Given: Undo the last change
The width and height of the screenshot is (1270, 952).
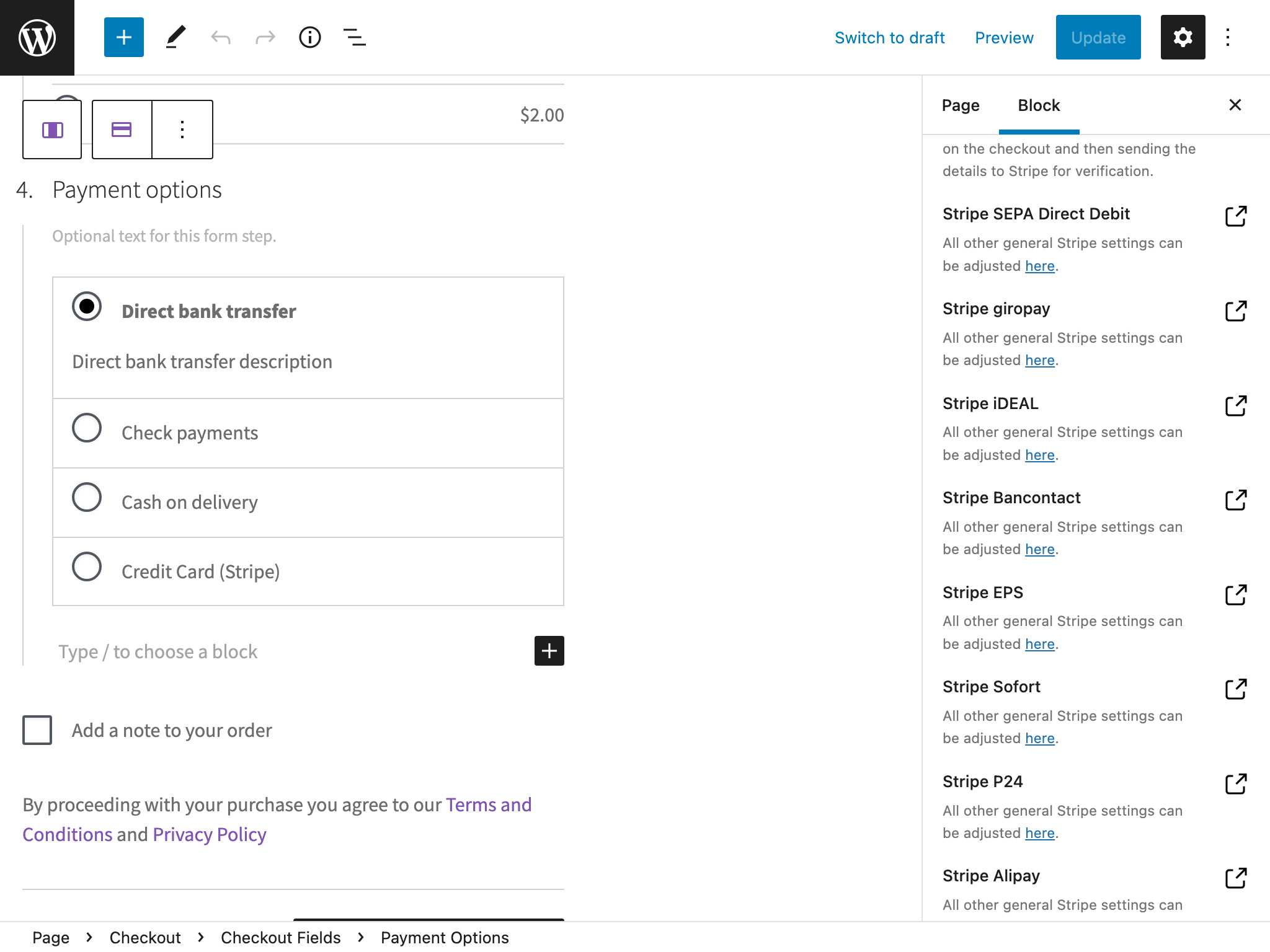Looking at the screenshot, I should 221,37.
